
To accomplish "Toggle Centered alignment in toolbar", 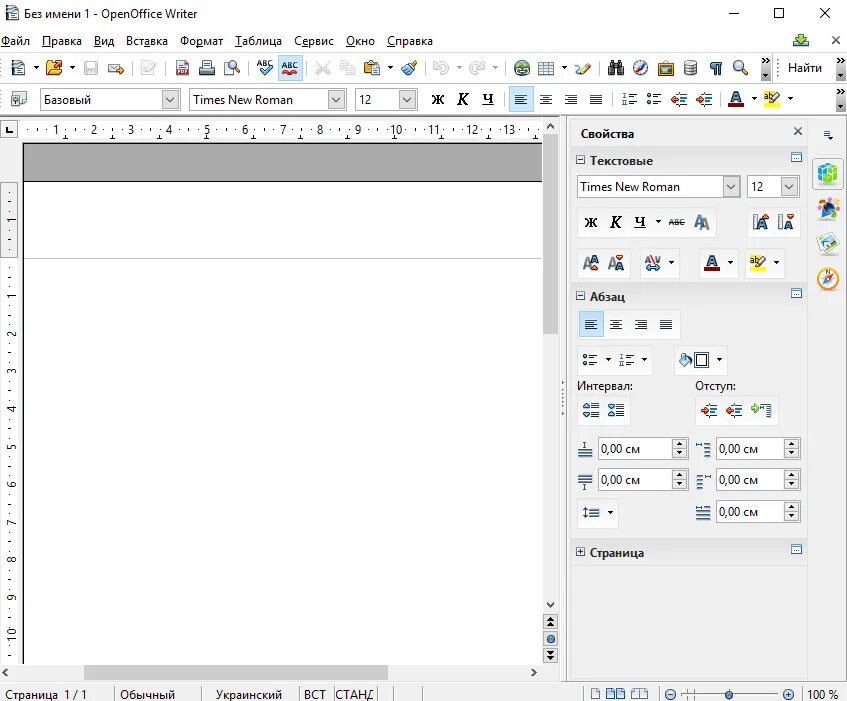I will click(546, 99).
